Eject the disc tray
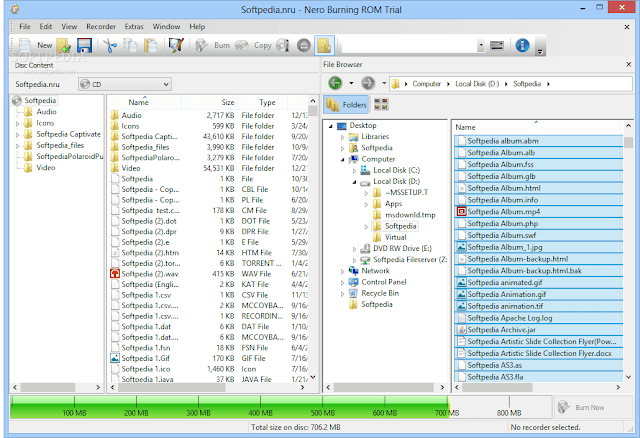The image size is (640, 438). click(x=303, y=45)
